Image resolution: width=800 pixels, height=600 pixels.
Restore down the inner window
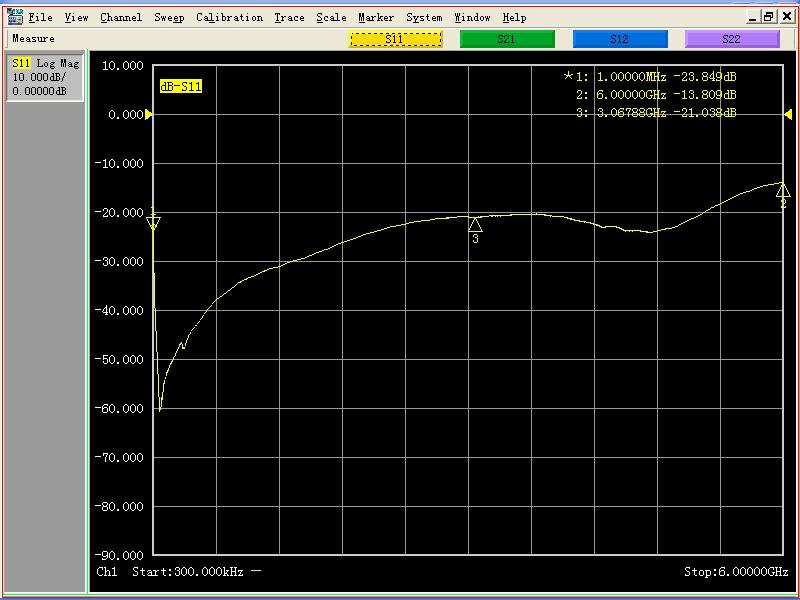click(x=768, y=17)
